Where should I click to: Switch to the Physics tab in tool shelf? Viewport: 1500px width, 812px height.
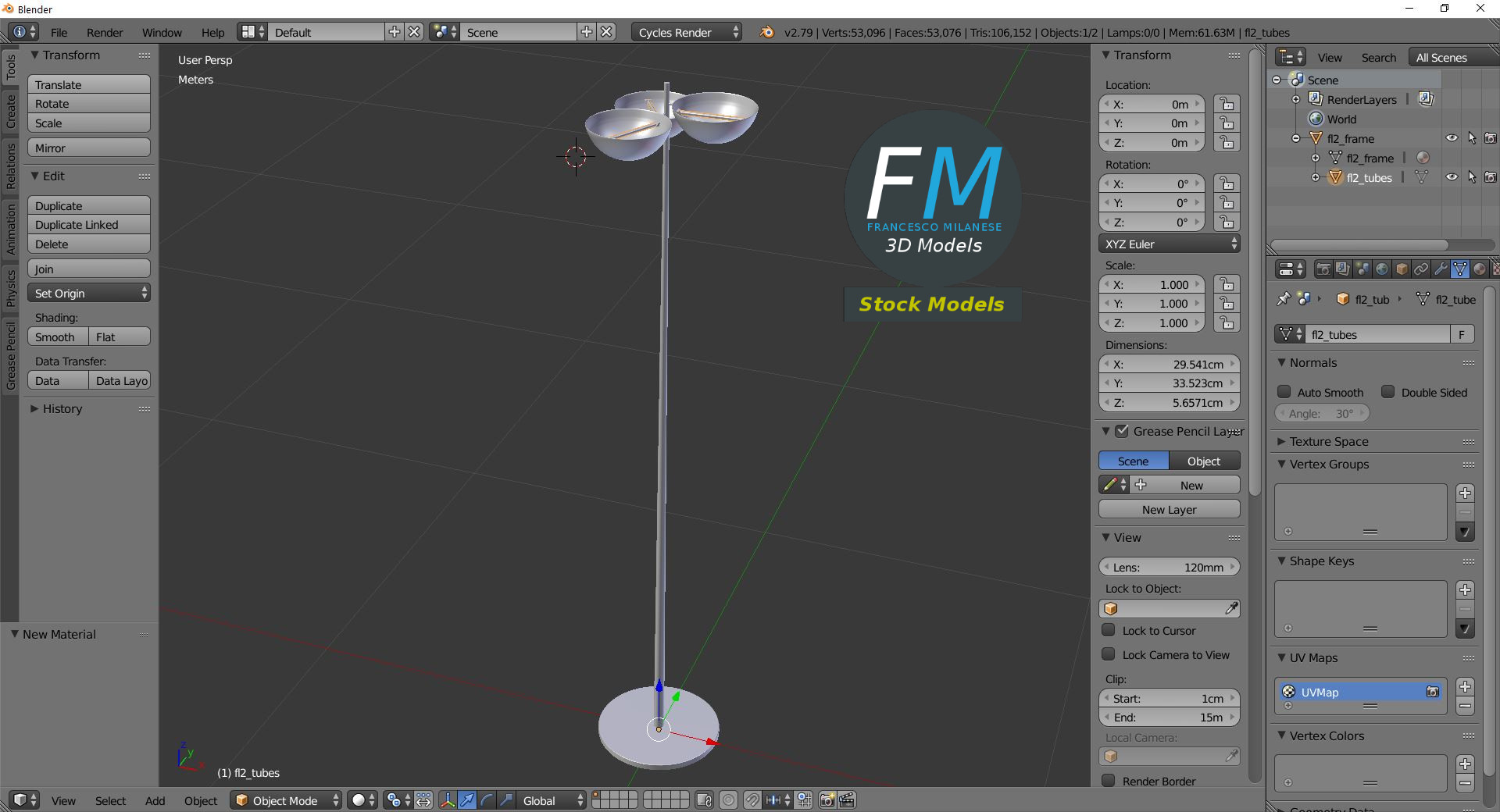pyautogui.click(x=10, y=287)
